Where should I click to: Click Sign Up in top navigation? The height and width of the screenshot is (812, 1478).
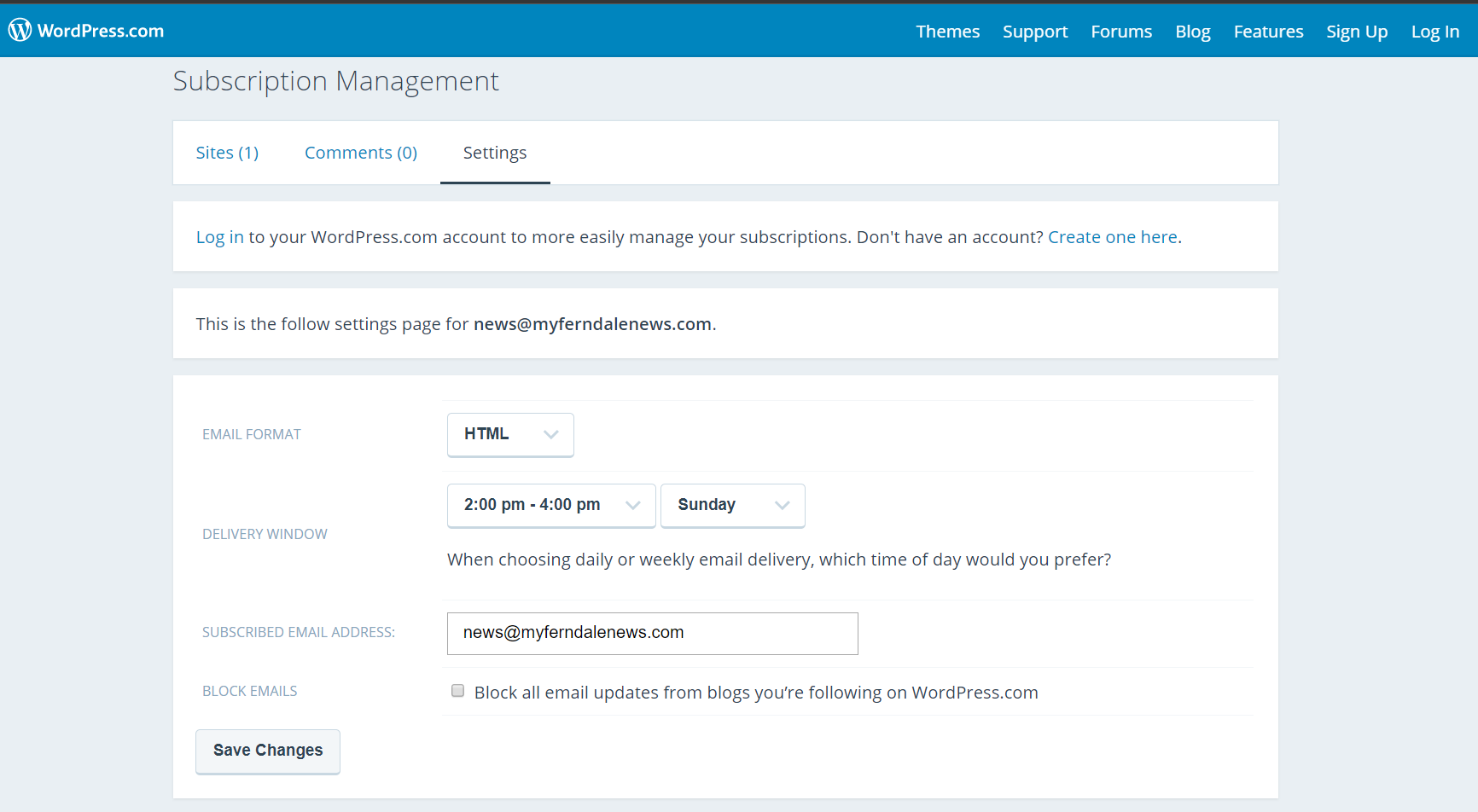point(1356,32)
